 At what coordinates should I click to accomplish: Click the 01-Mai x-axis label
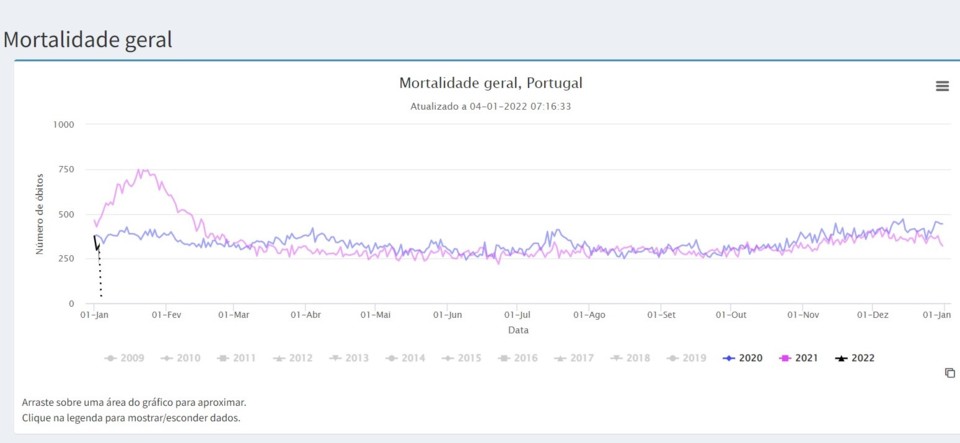click(375, 315)
